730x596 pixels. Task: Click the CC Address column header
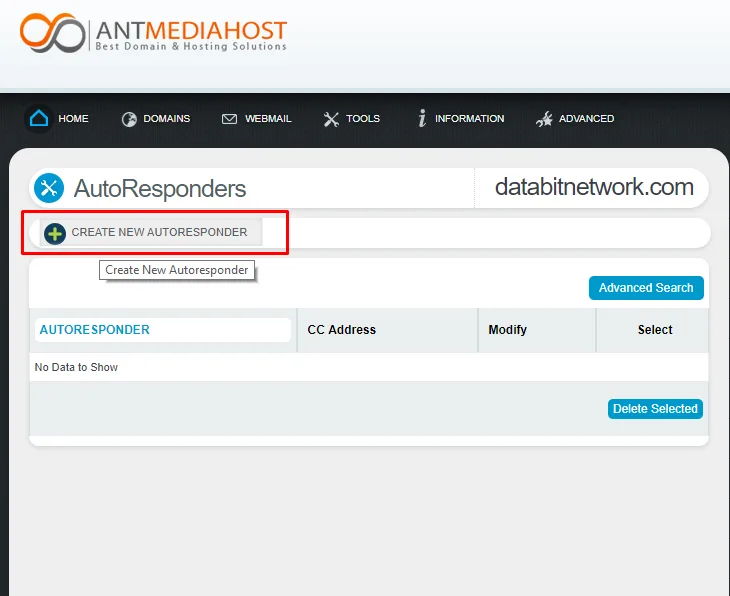click(342, 330)
